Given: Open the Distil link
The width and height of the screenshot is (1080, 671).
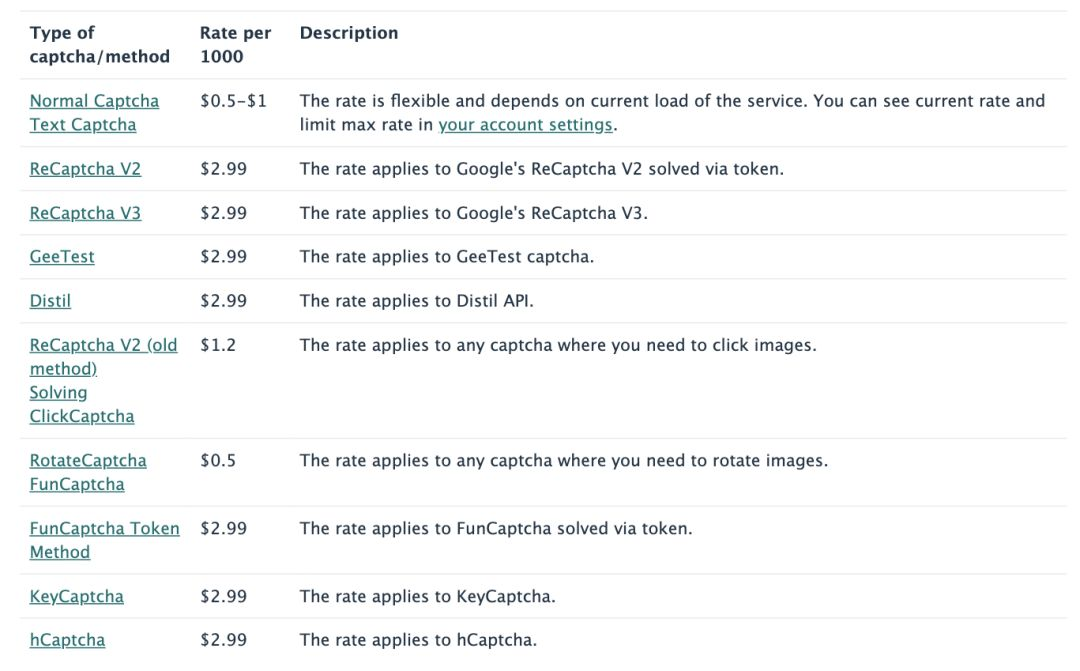Looking at the screenshot, I should coord(50,300).
